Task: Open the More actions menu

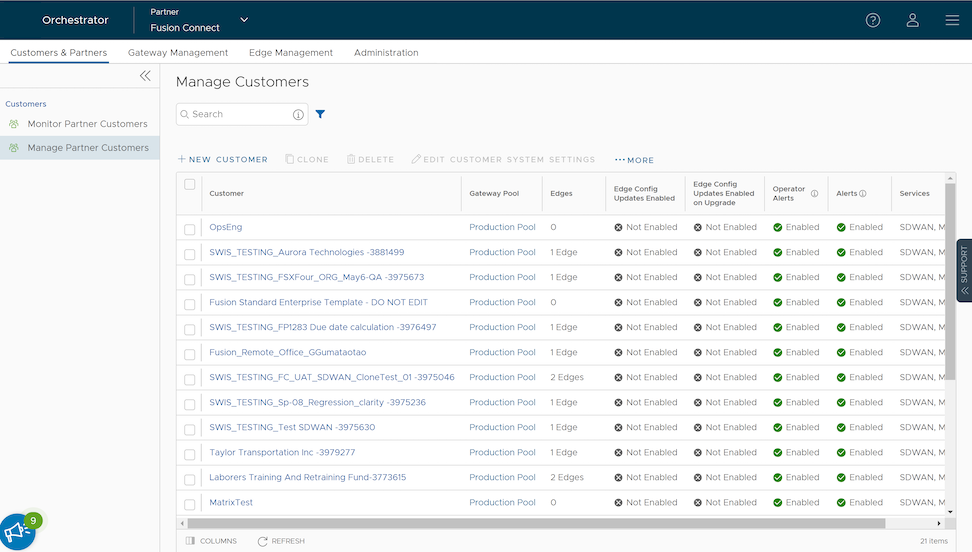Action: pyautogui.click(x=634, y=160)
